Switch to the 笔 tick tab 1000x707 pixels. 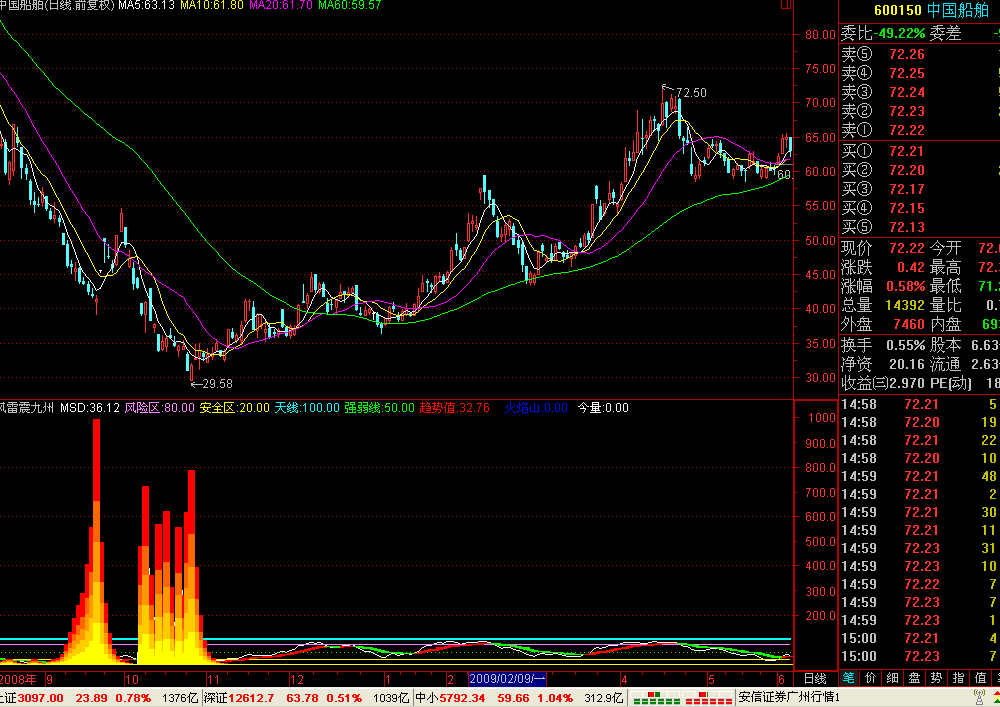point(849,678)
